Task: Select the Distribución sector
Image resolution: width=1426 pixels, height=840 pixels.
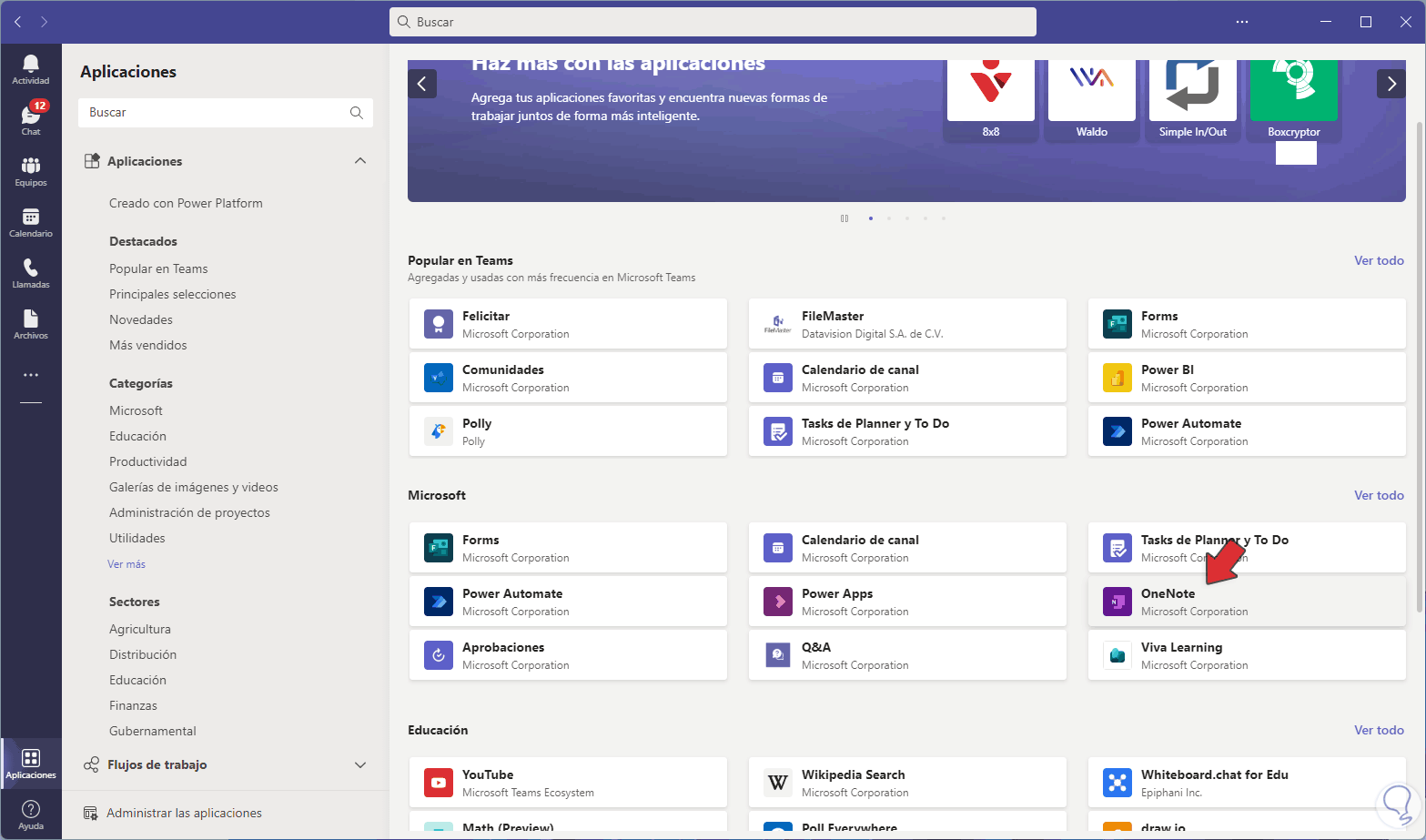Action: [x=143, y=654]
